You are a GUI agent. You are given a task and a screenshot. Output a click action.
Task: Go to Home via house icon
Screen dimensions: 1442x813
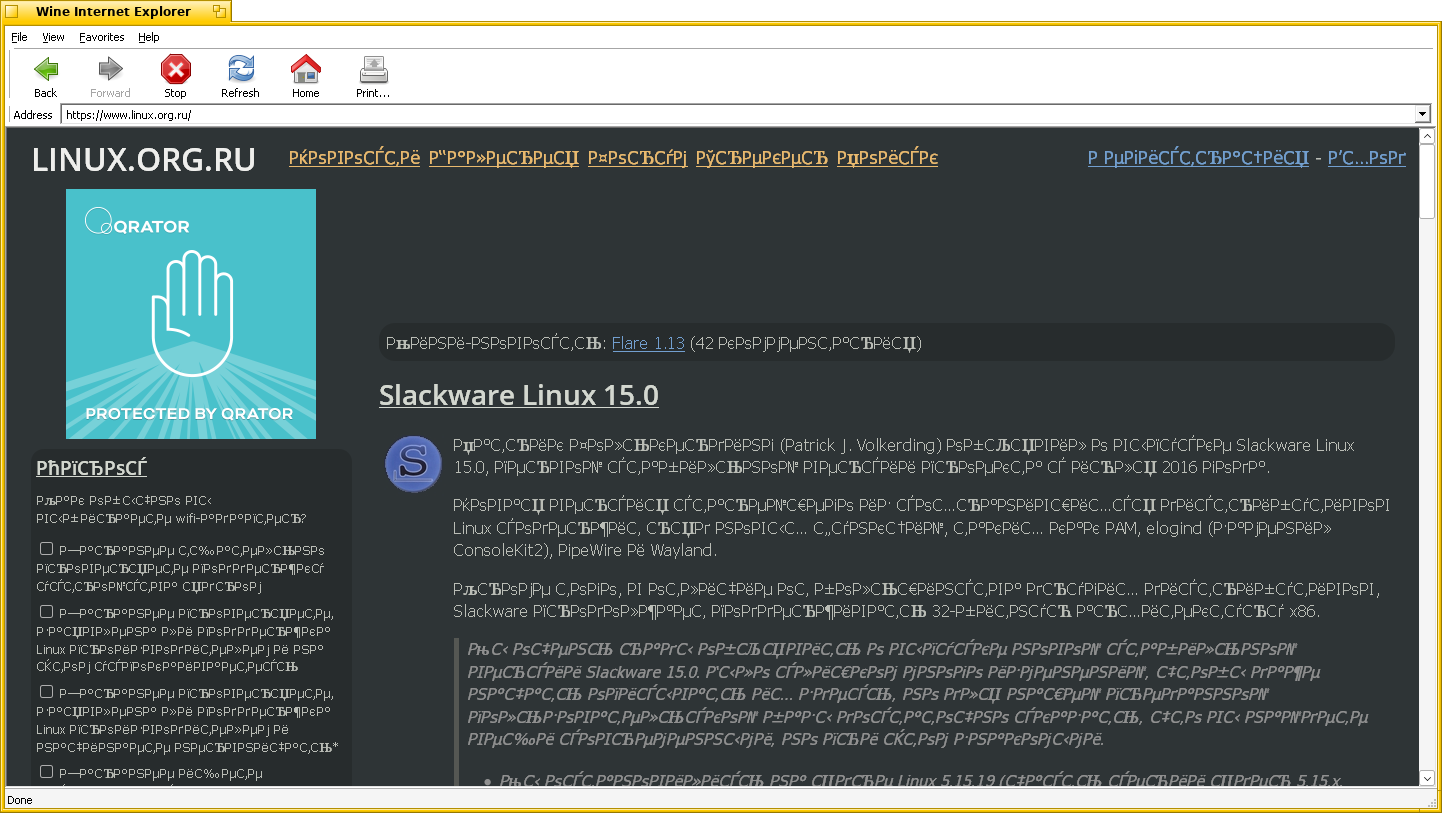click(x=305, y=70)
